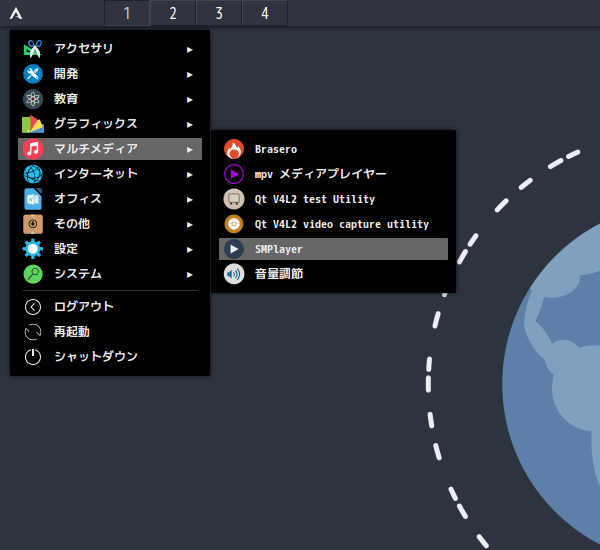The height and width of the screenshot is (550, 600).
Task: Click the シャットダウン power icon
Action: (33, 357)
